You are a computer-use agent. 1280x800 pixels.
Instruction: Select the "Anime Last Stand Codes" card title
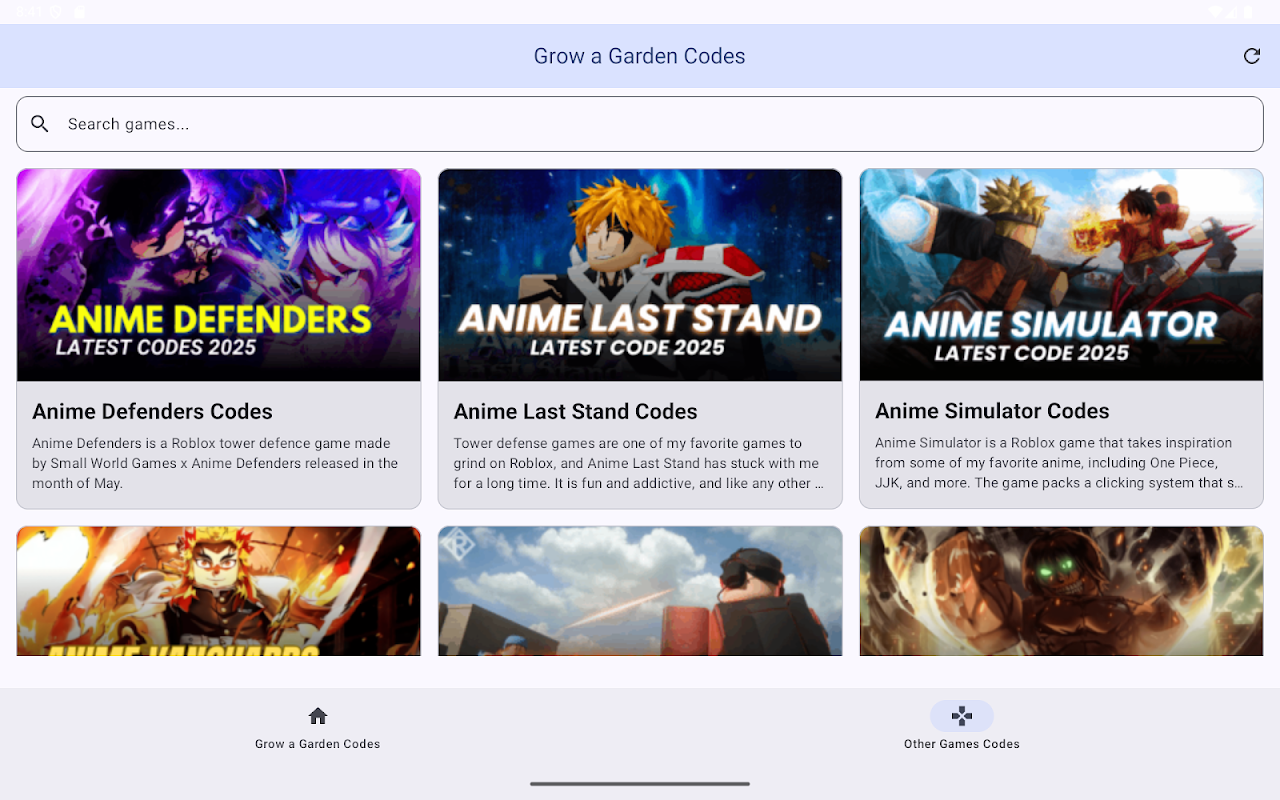point(576,411)
